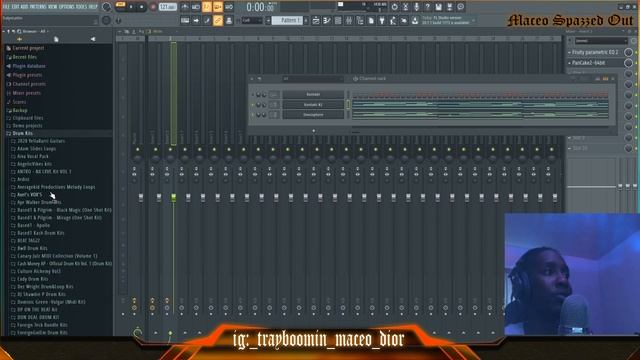Click the browser speaker icon

coord(93,39)
